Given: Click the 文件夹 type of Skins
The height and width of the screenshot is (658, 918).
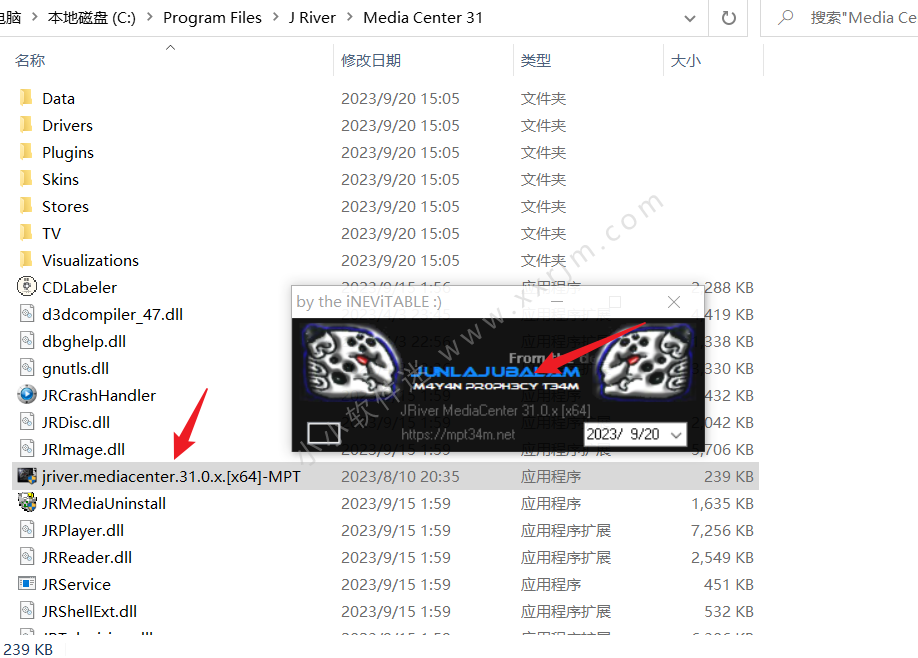Looking at the screenshot, I should click(543, 179).
